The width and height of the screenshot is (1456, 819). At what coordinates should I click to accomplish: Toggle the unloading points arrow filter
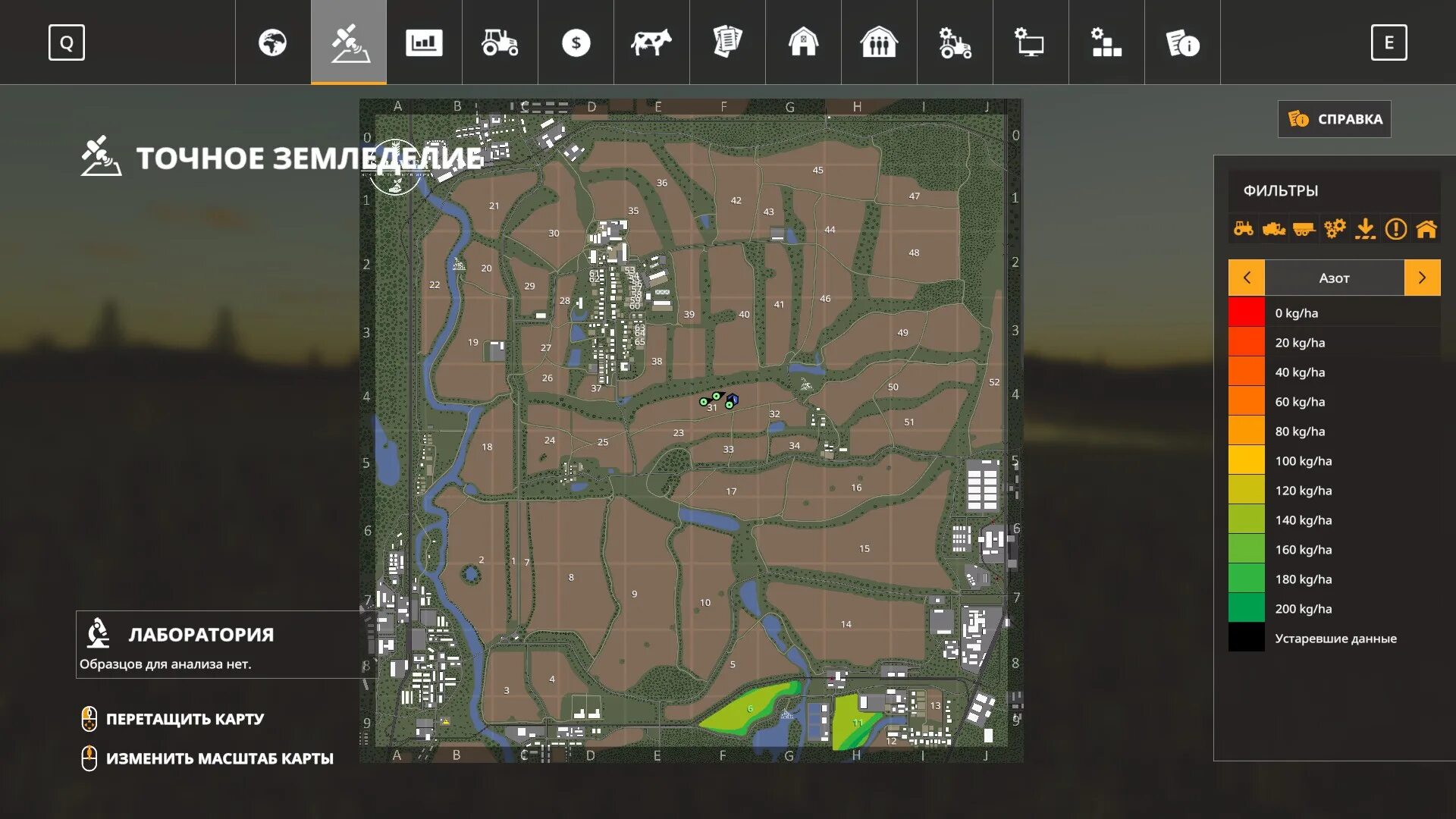[x=1365, y=228]
